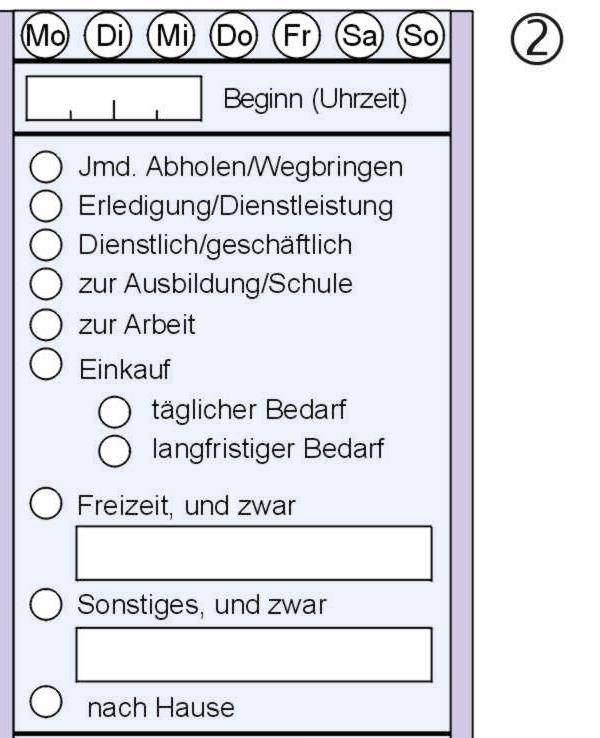This screenshot has height=738, width=600.
Task: Choose Erledigung/Dienstleistung option
Action: click(46, 206)
